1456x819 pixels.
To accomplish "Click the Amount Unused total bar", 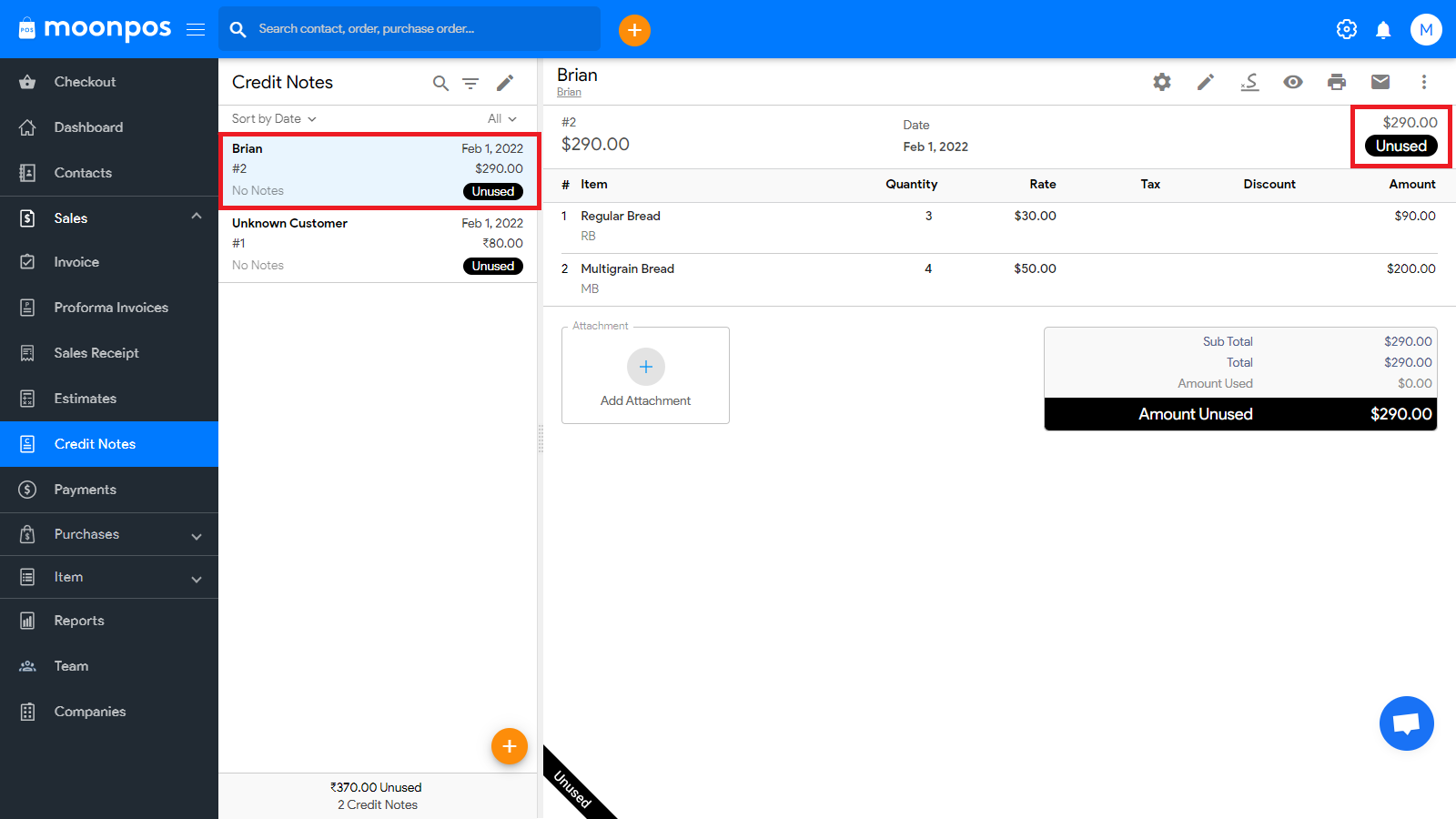I will 1240,414.
